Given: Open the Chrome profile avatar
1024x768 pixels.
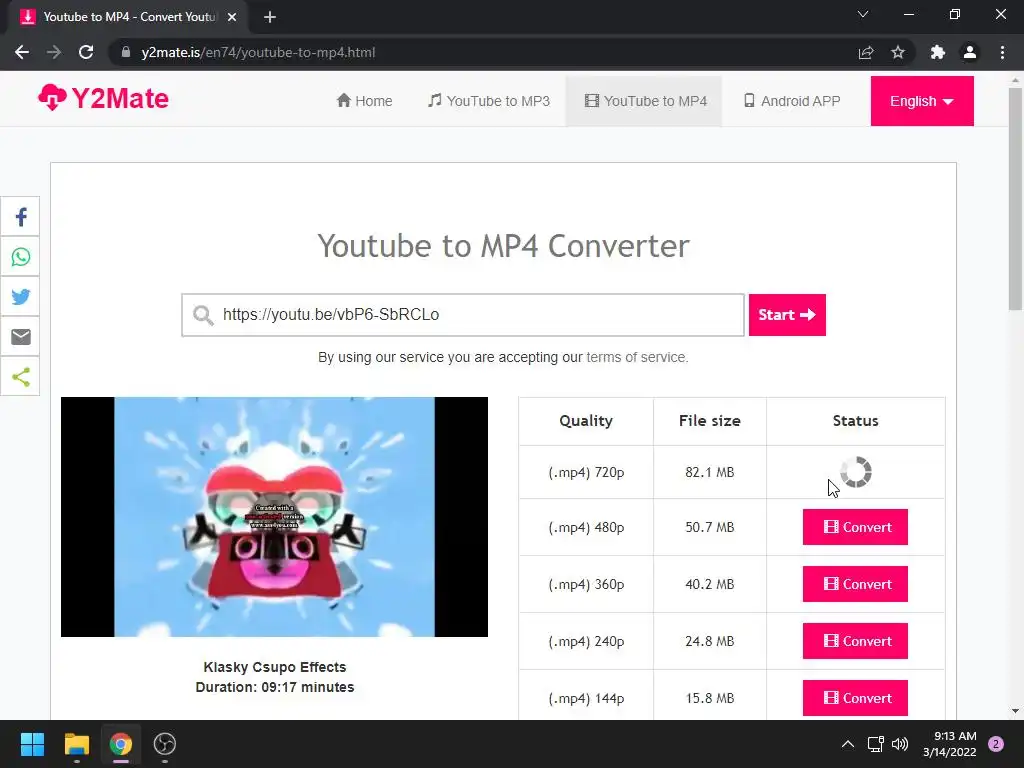Looking at the screenshot, I should coord(970,52).
